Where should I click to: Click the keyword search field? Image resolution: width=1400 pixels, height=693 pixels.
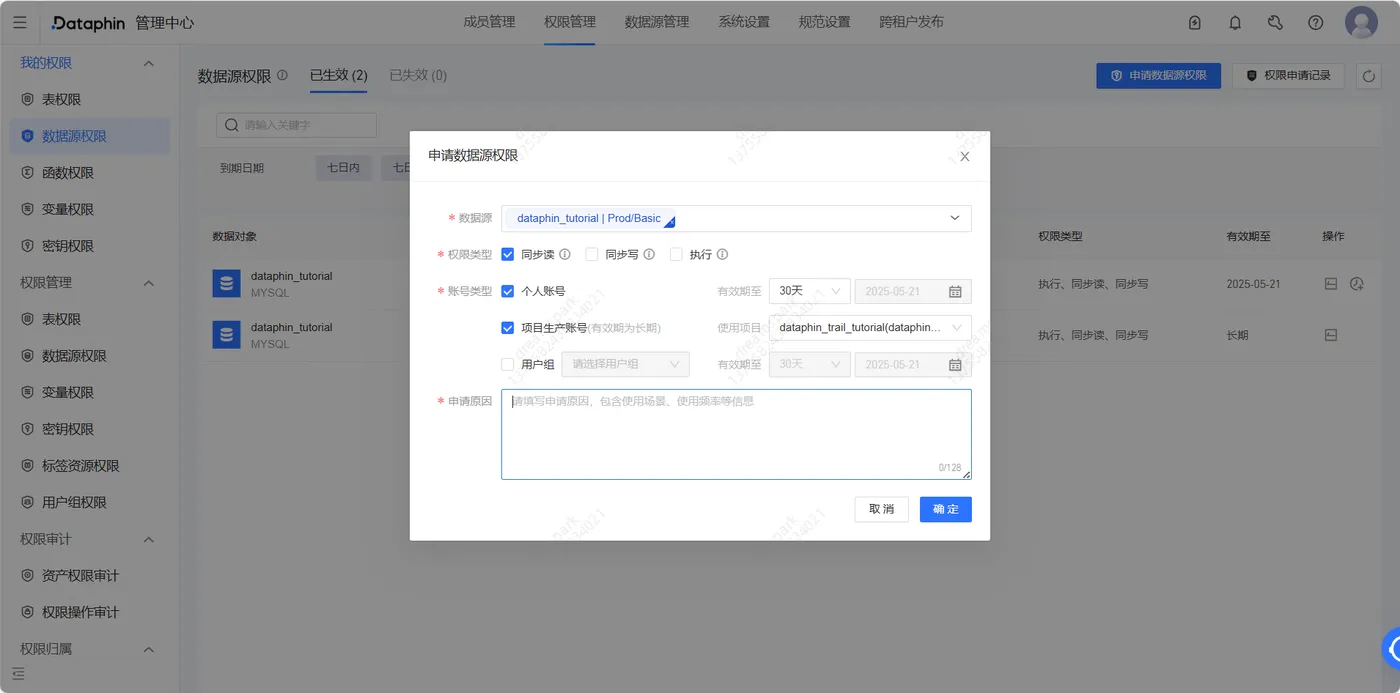click(297, 125)
